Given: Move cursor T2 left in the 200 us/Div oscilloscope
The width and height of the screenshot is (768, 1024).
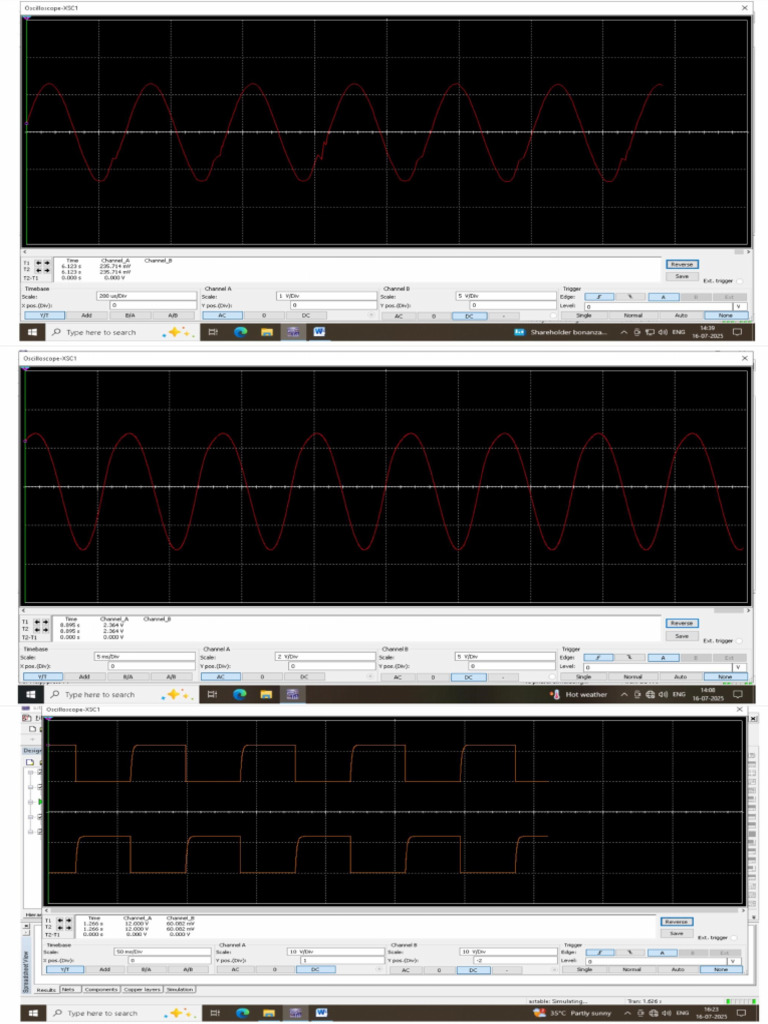Looking at the screenshot, I should [x=38, y=270].
